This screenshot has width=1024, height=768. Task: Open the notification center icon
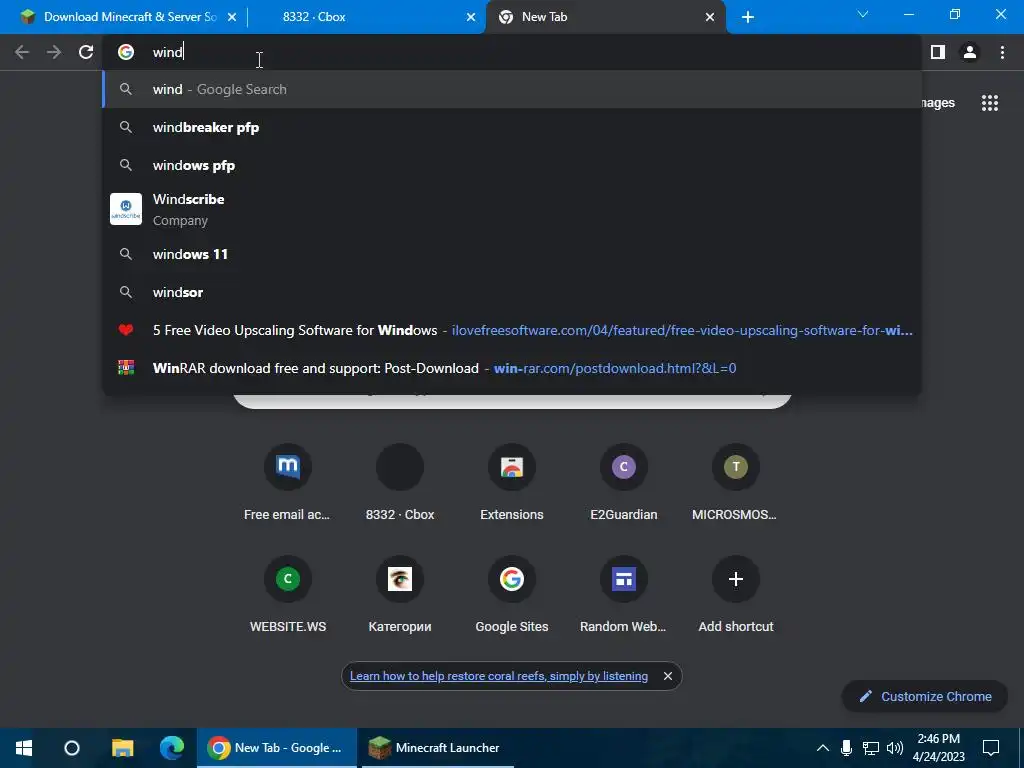[991, 748]
